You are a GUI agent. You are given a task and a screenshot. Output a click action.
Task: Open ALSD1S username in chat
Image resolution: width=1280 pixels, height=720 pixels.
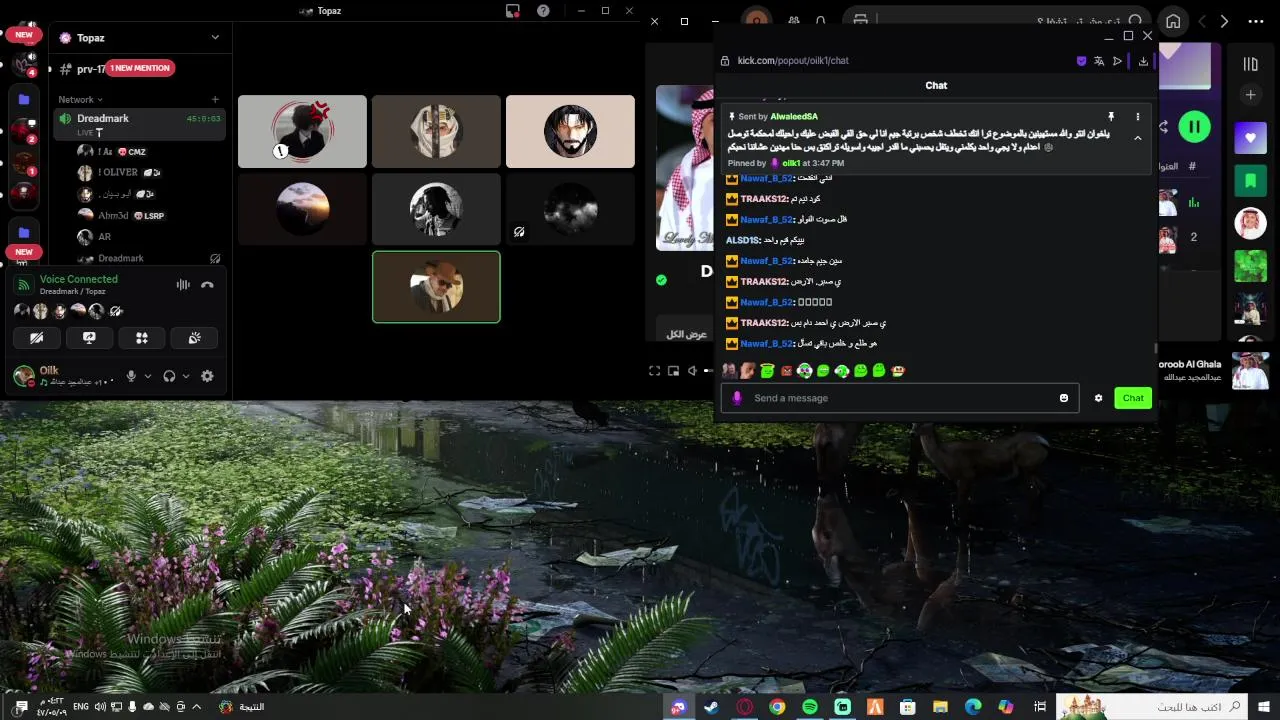coord(742,240)
